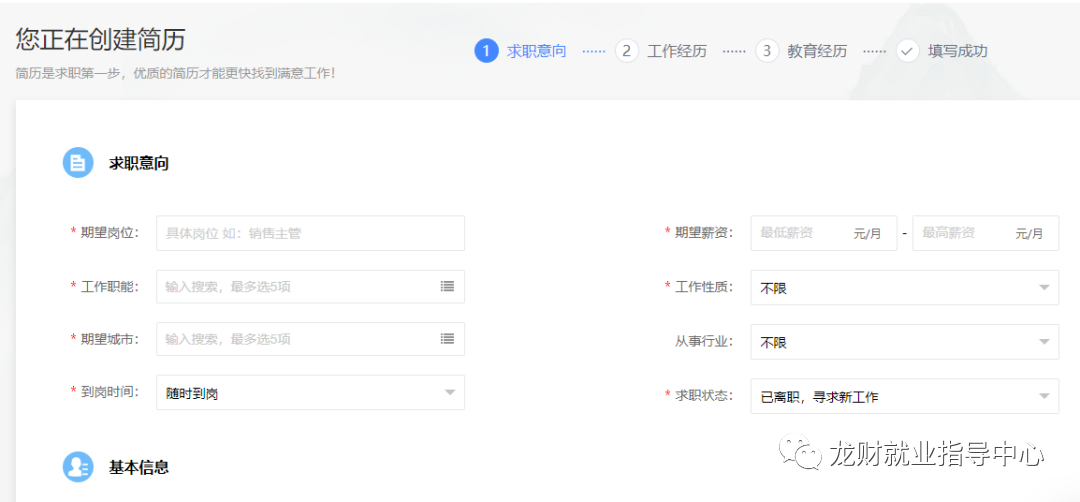This screenshot has height=502, width=1080.
Task: Select the 求职意向 step label
Action: coord(537,51)
